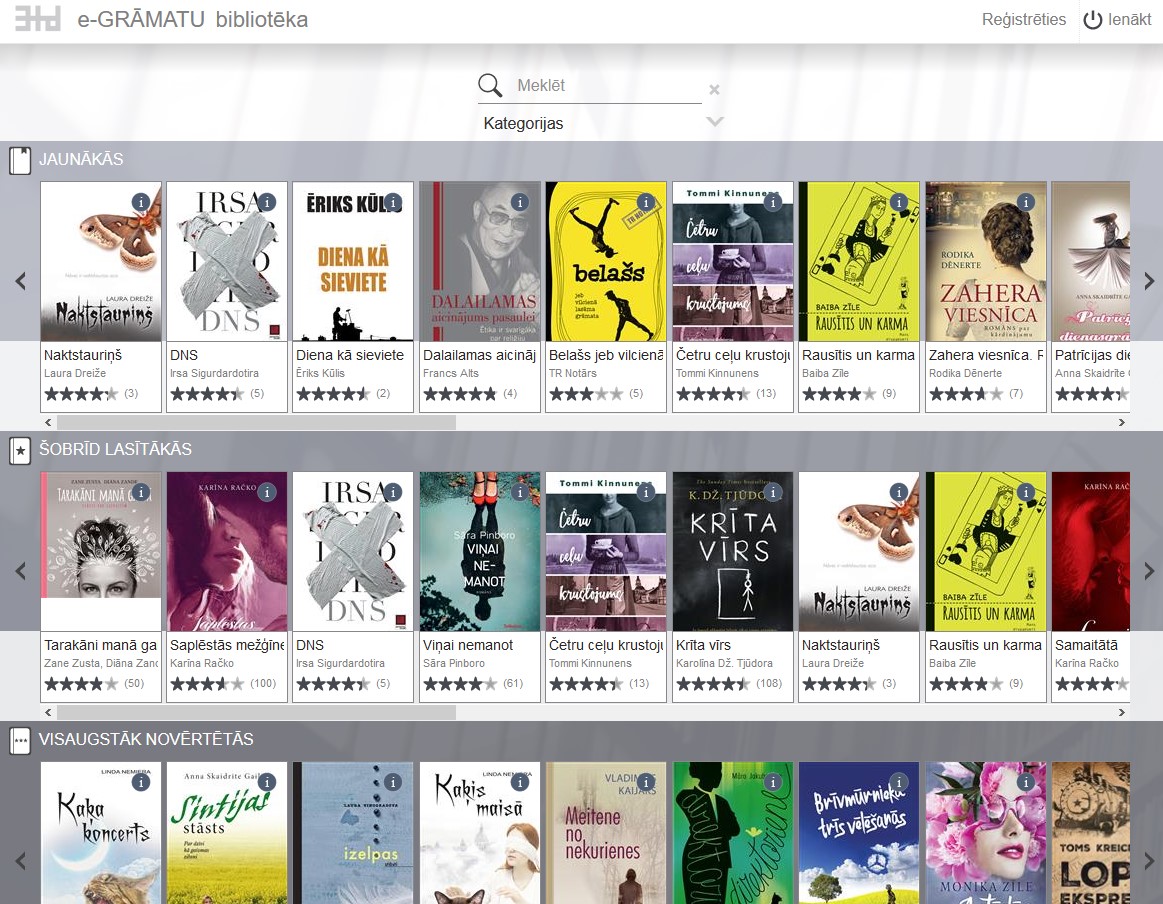Click Jaunākās horizontal scrollbar thumb

256,423
